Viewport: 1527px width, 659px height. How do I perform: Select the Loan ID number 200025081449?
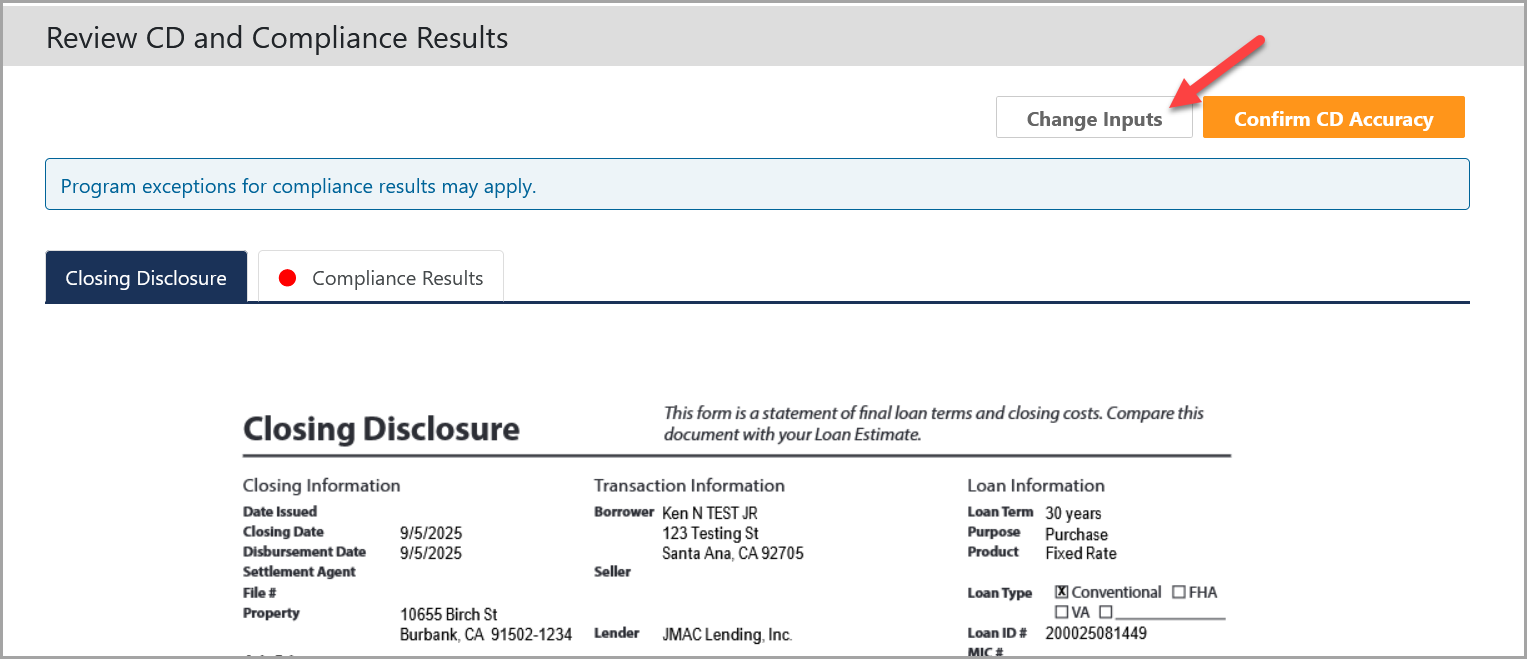1096,633
